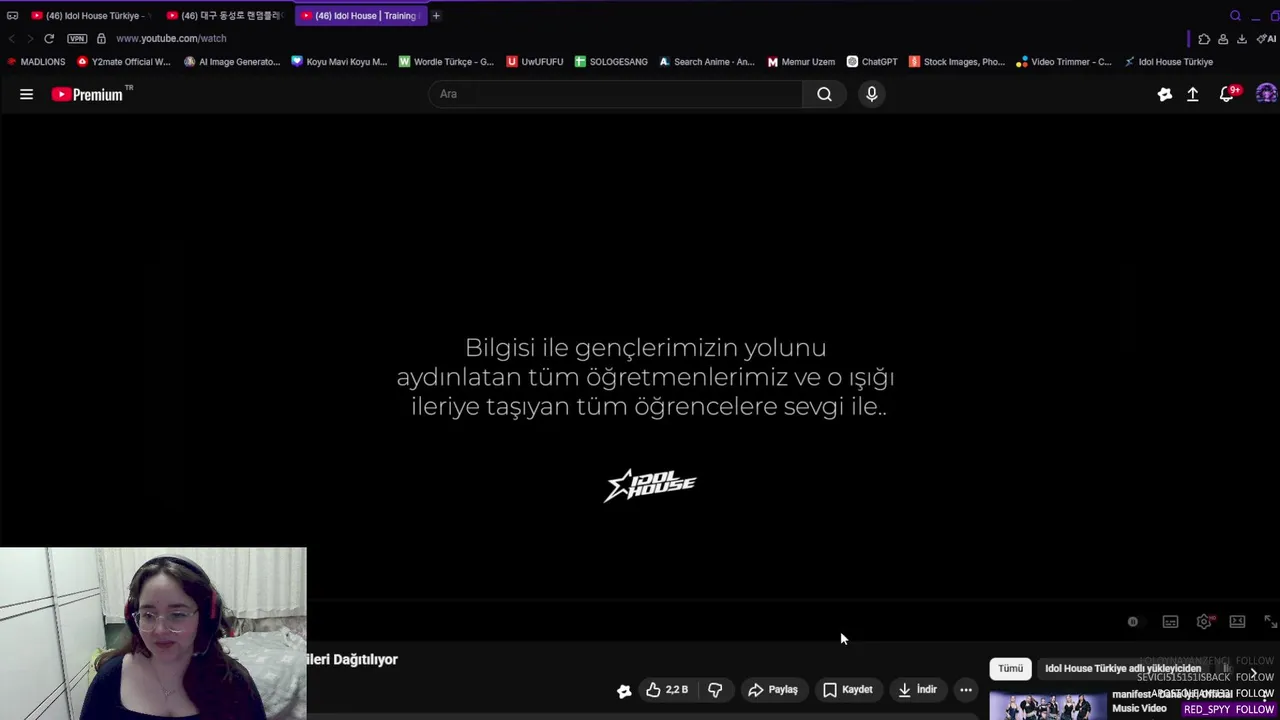The height and width of the screenshot is (720, 1280).
Task: Open the YouTube upload arrow icon
Action: coord(1193,94)
